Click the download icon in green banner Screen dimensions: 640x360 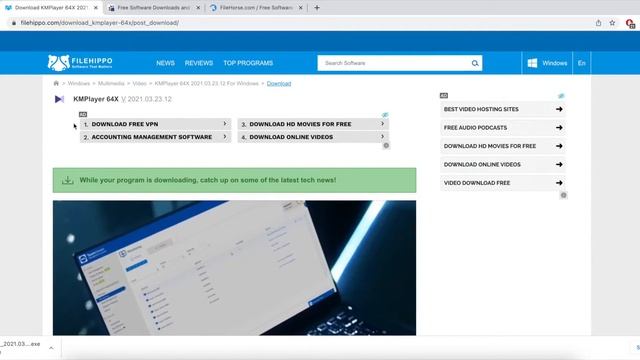(x=68, y=180)
